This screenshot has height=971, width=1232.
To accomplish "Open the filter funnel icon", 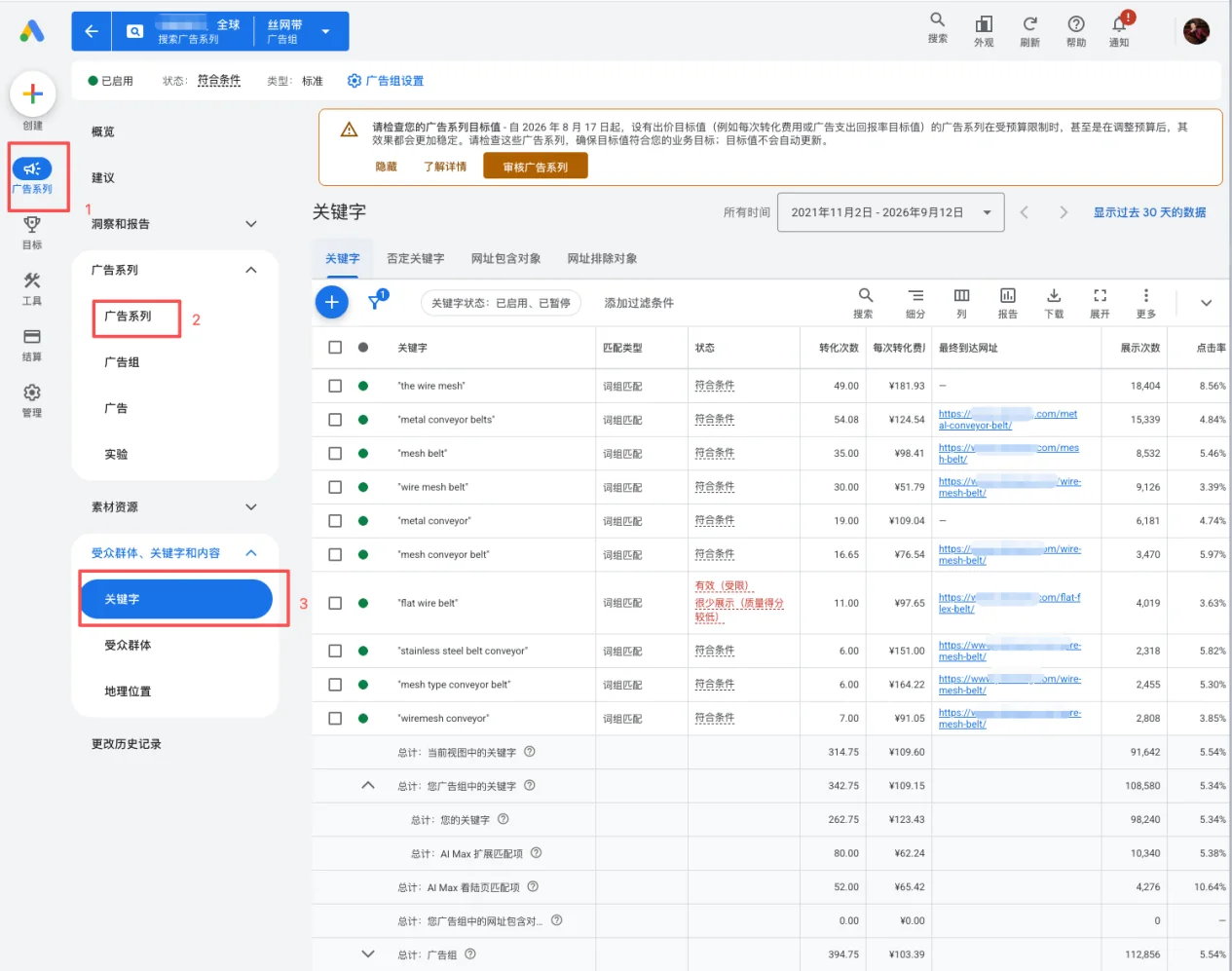I will [376, 302].
